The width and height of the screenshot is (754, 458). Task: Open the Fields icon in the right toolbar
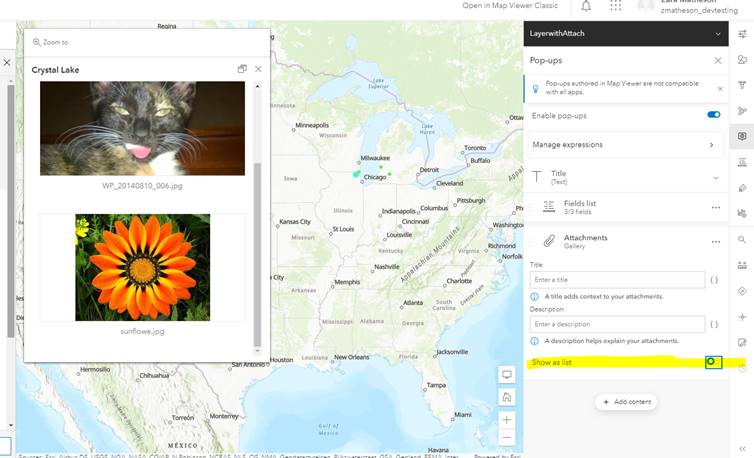click(742, 162)
